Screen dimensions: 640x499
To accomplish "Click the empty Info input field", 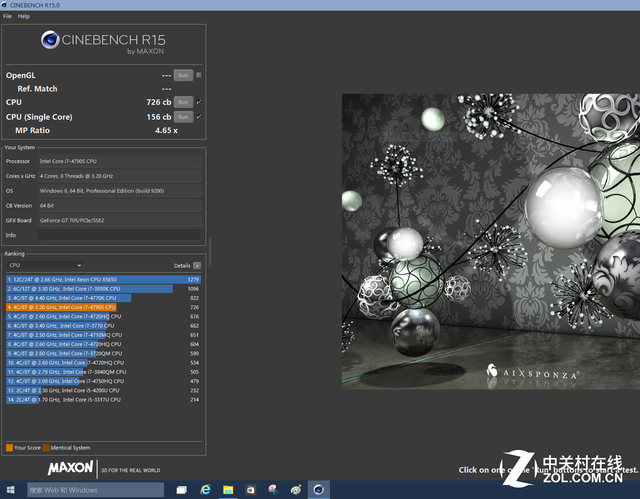I will [119, 235].
